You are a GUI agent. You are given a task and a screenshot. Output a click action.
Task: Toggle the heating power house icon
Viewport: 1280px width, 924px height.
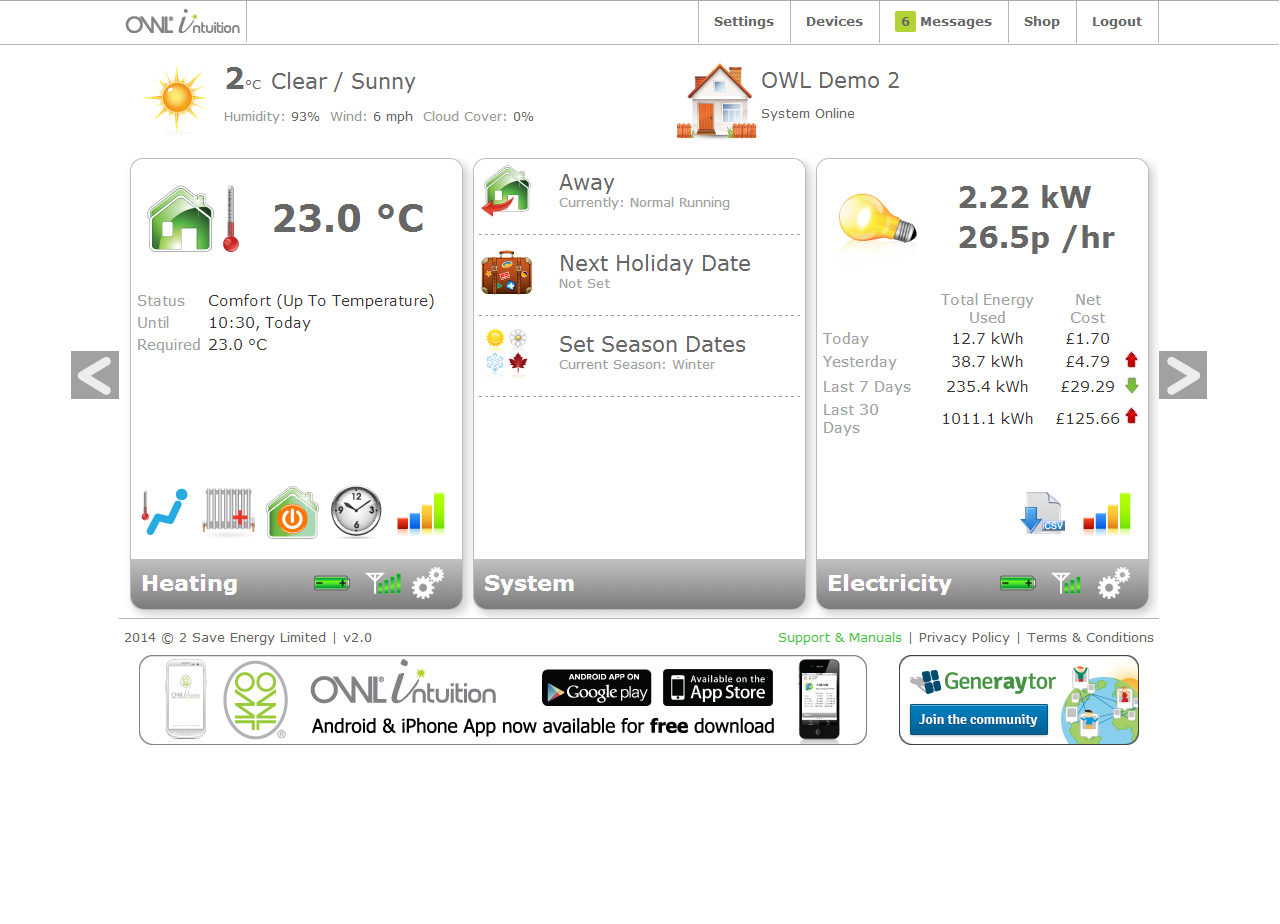coord(292,513)
